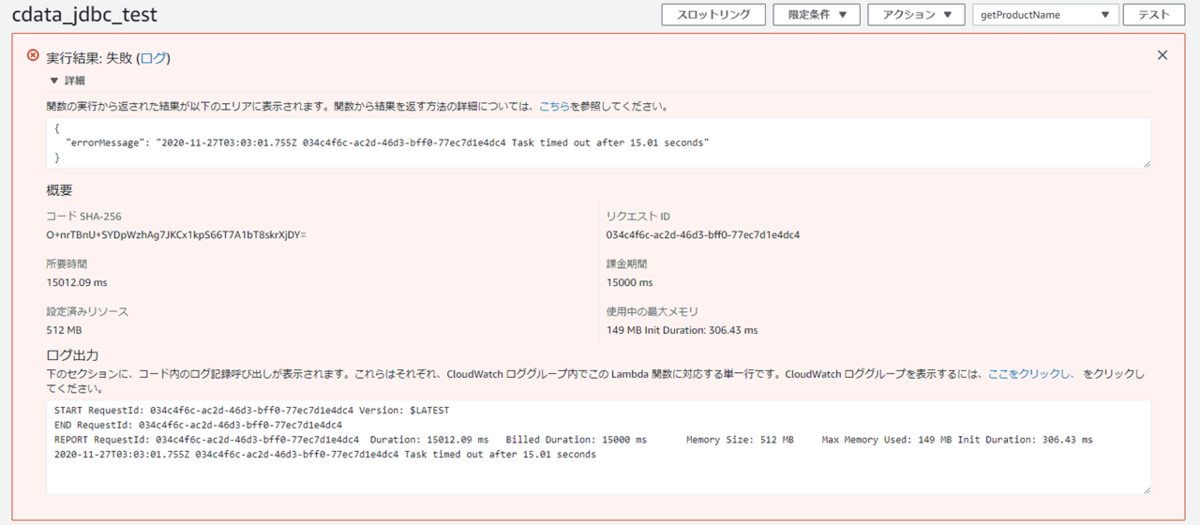Collapse the 詳細 details section

67,80
